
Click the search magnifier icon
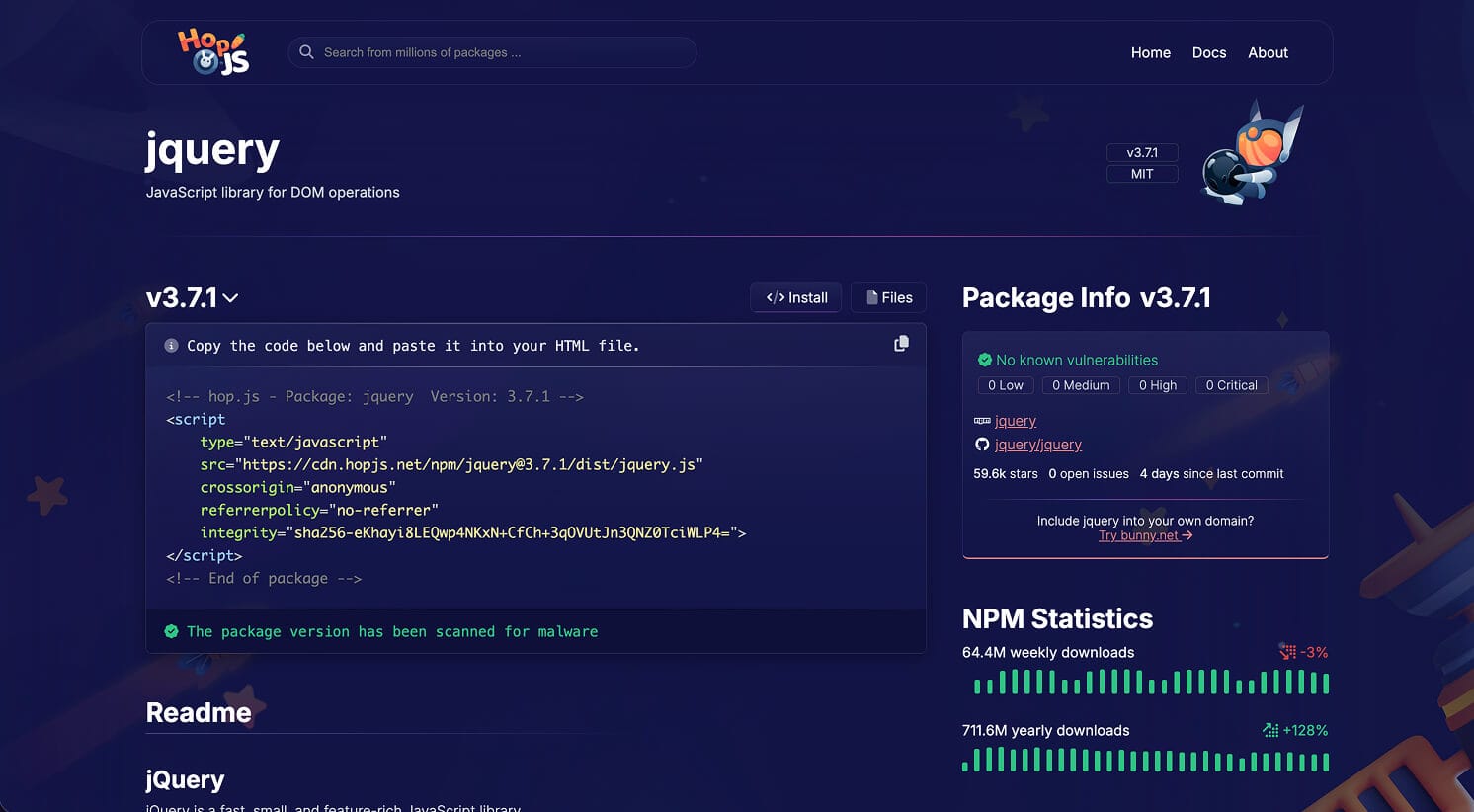pos(306,52)
